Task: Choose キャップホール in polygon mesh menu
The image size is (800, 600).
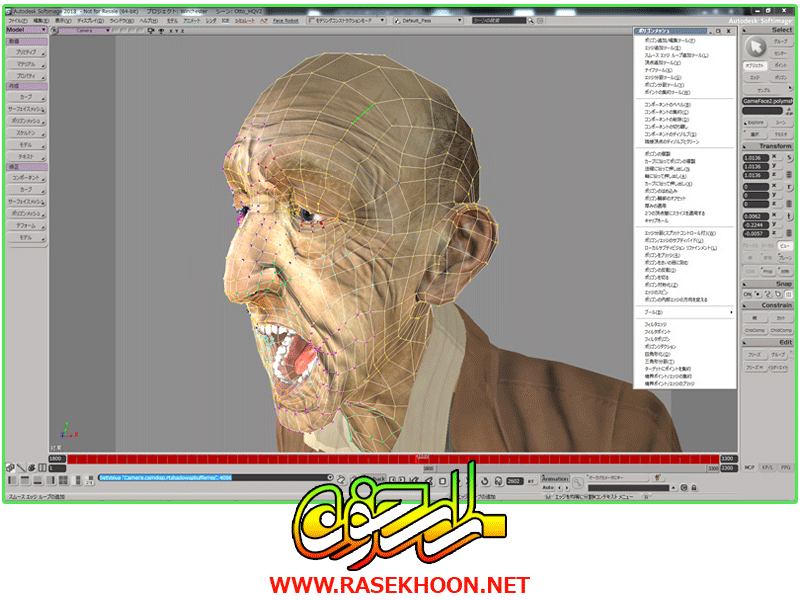Action: click(656, 221)
